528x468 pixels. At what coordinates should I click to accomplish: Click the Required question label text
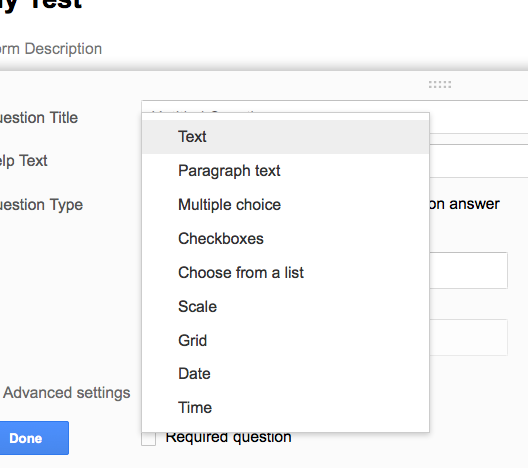click(229, 438)
